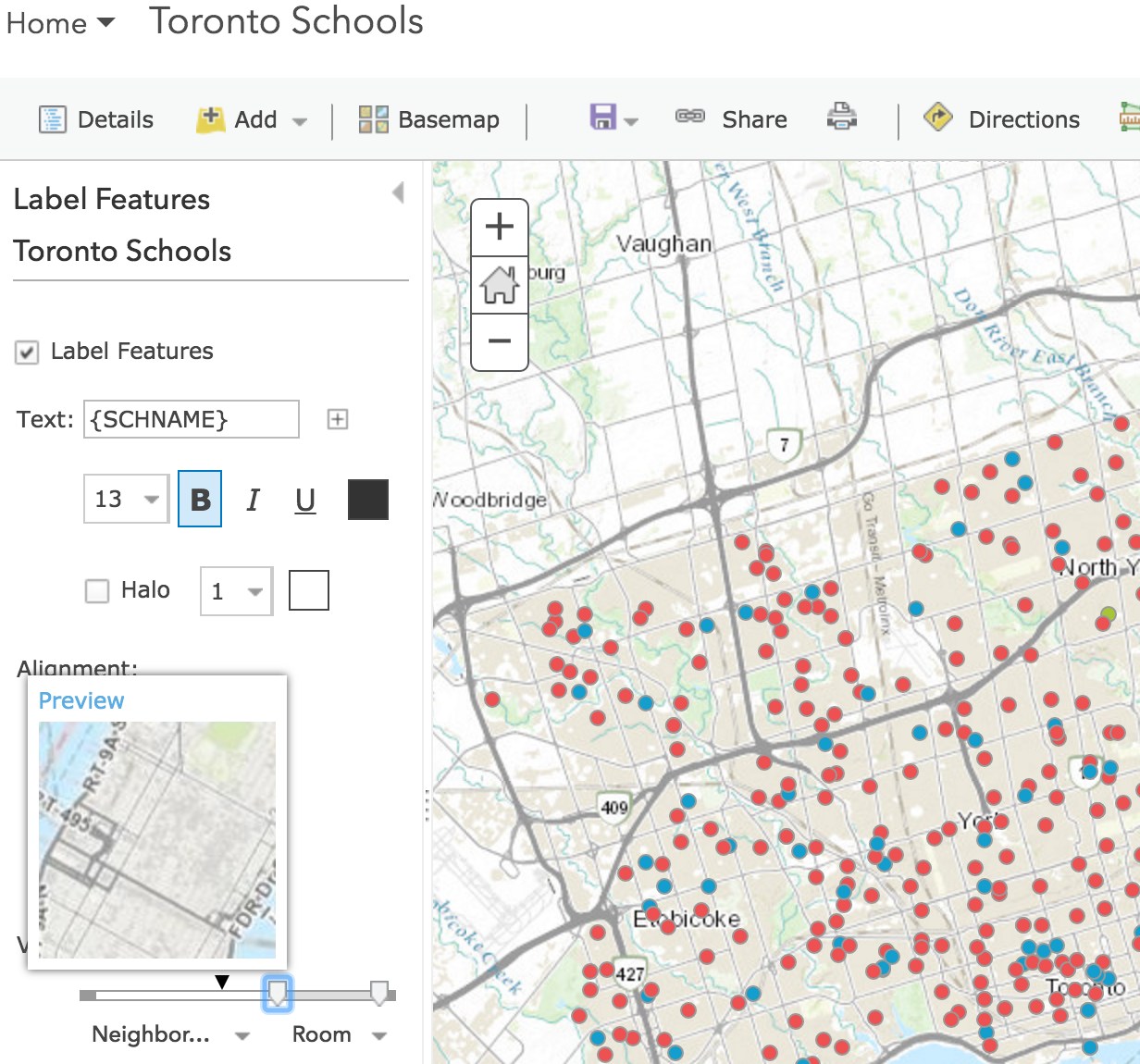Open the white halo color swatch
Screen dimensions: 1140x1064
click(x=309, y=590)
